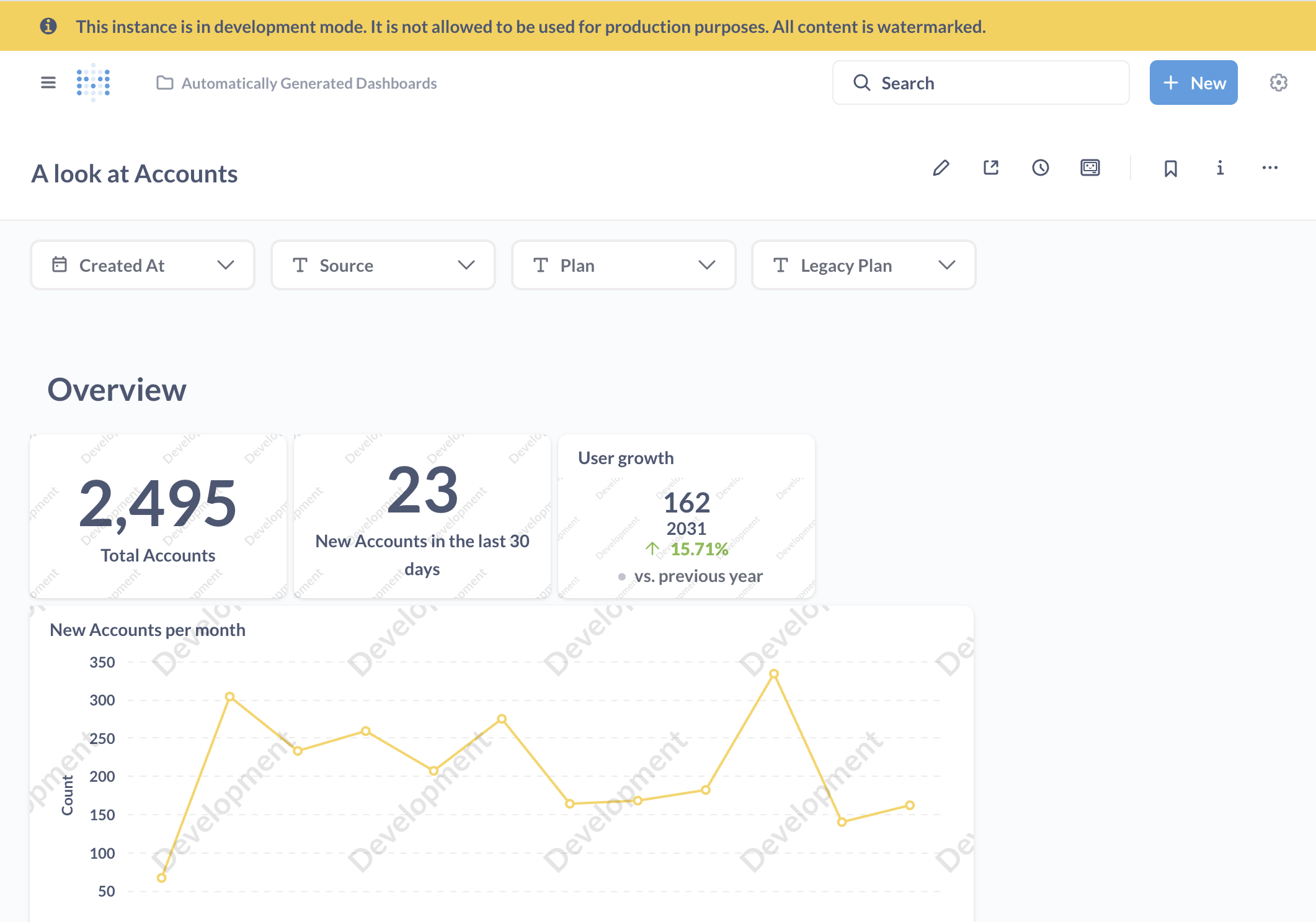Open the dashboard subscriptions icon
This screenshot has width=1316, height=922.
click(1090, 168)
